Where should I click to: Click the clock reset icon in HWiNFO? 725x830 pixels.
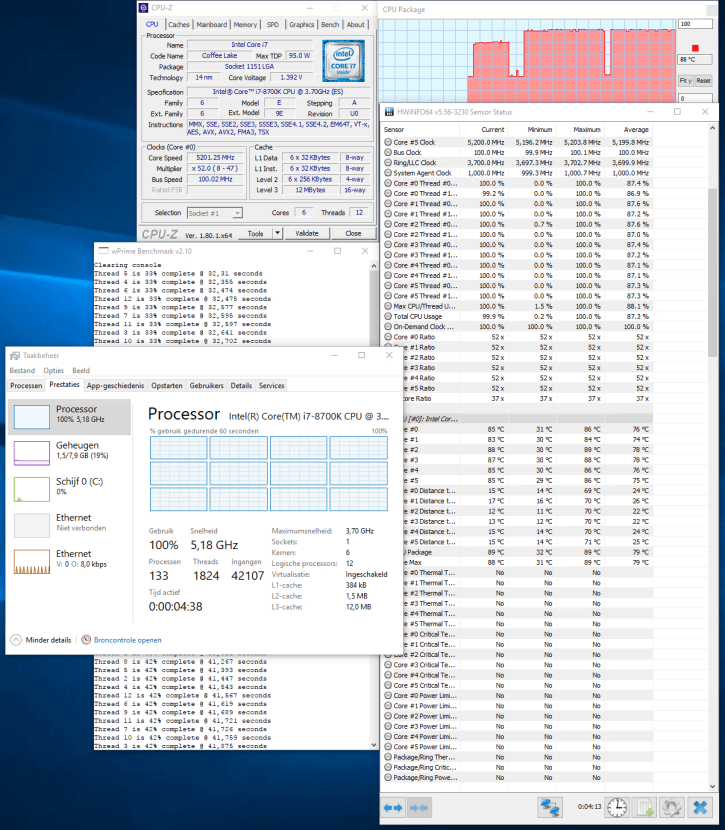coord(617,808)
